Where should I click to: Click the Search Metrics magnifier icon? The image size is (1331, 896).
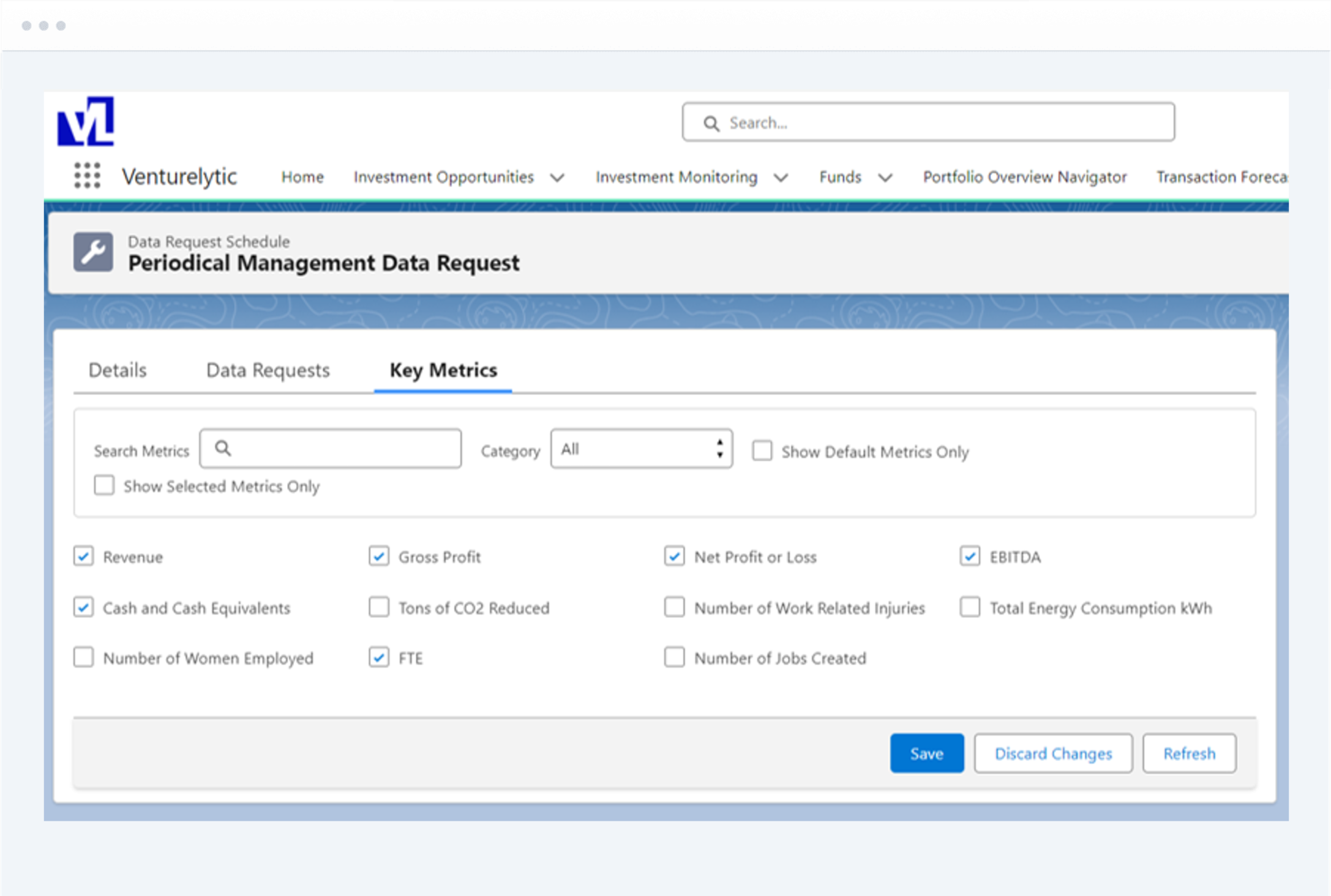[223, 449]
